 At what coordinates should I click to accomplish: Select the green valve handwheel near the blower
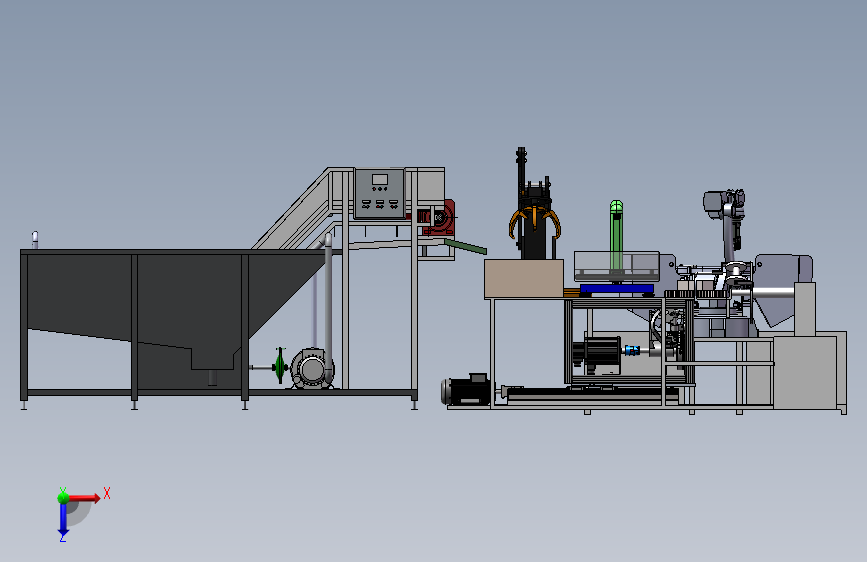pyautogui.click(x=280, y=366)
